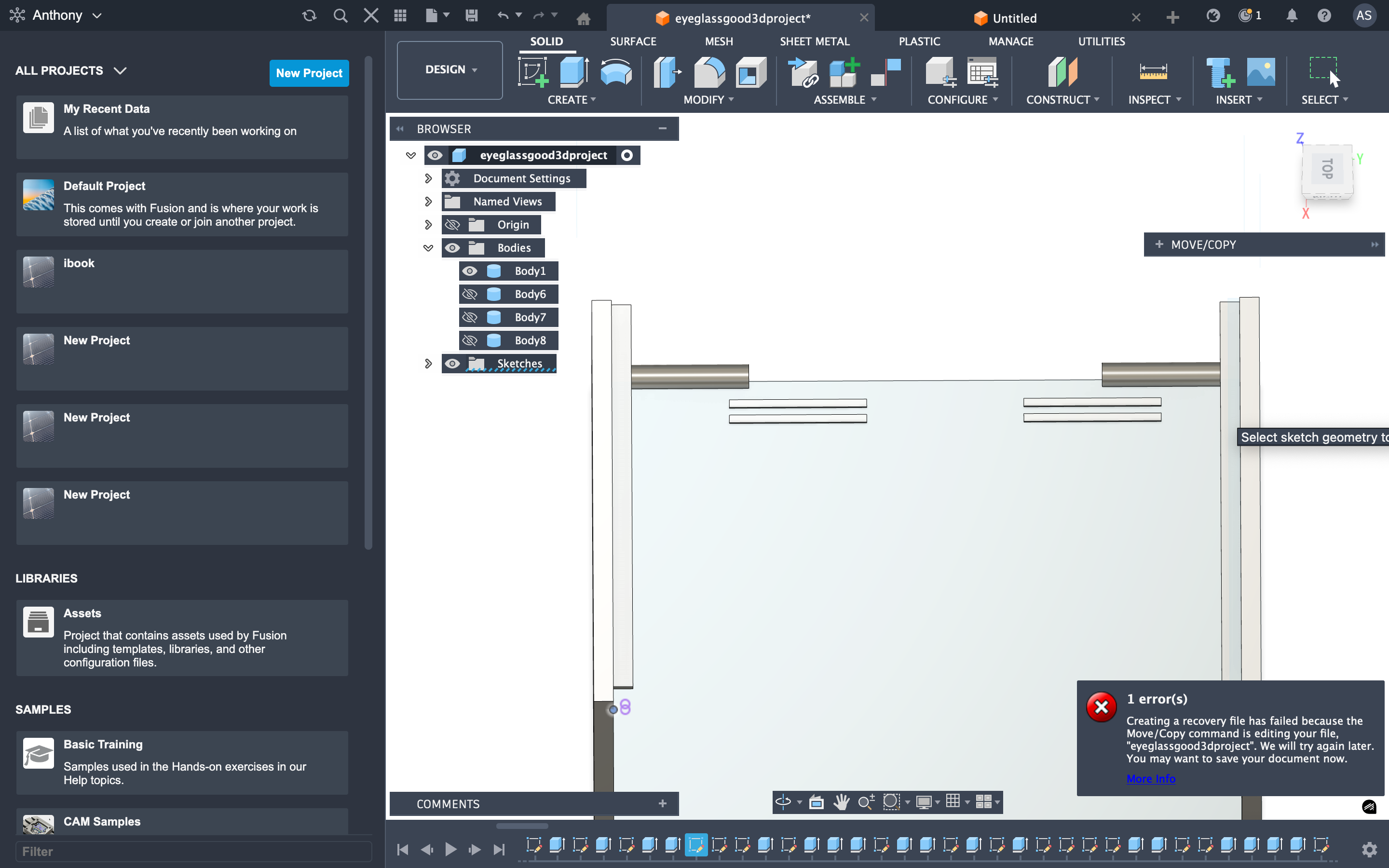
Task: Click the Save disk icon
Action: (x=471, y=15)
